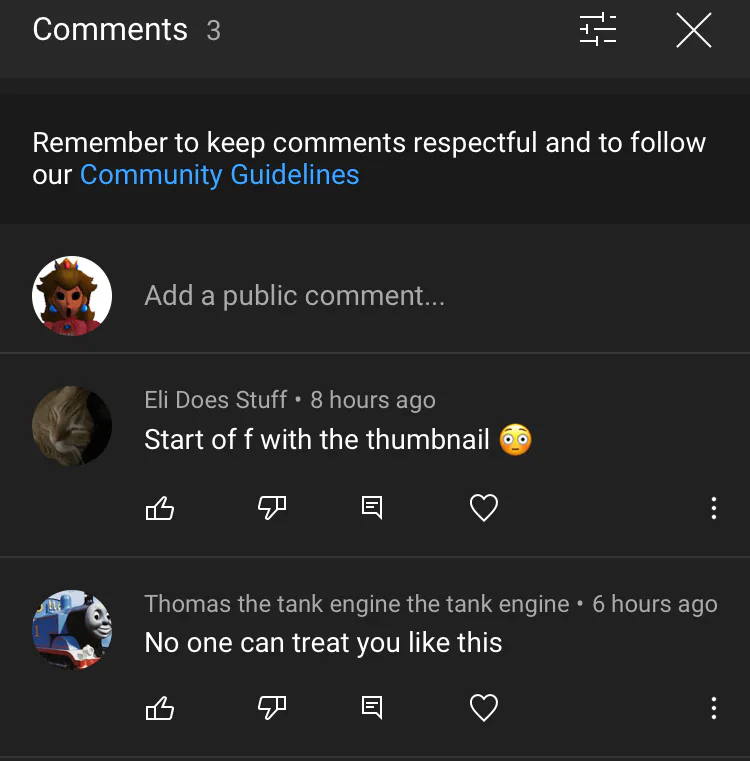Dislike the Thomas the tank engine comment
Image resolution: width=750 pixels, height=761 pixels.
[272, 709]
